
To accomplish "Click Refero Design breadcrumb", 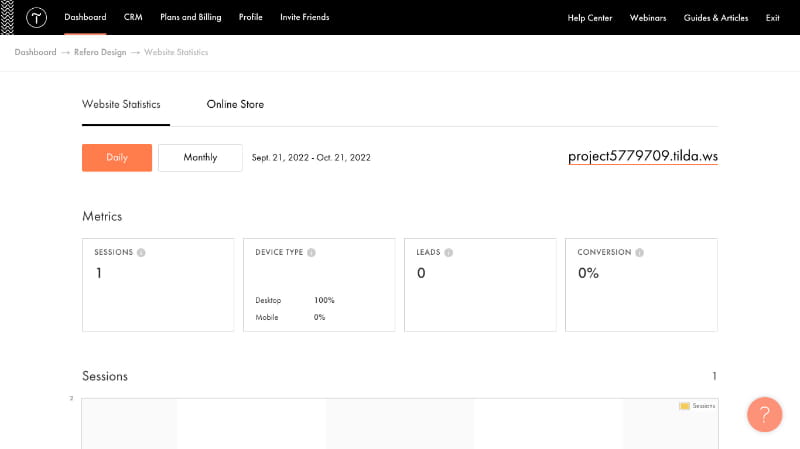I will (x=100, y=52).
